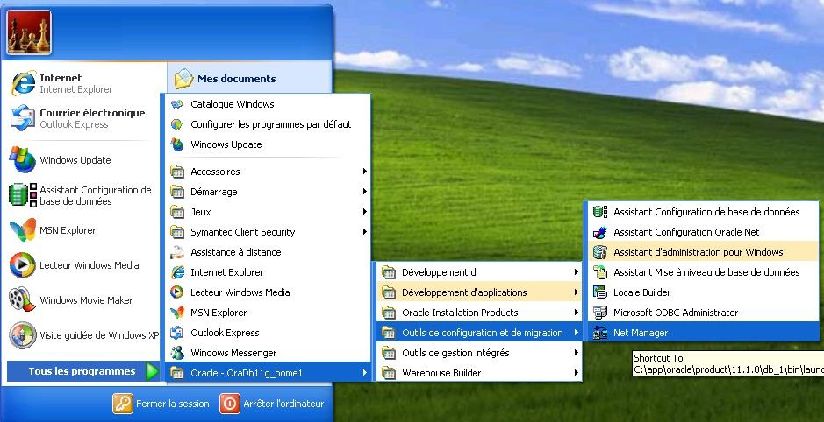Click the Windows Update icon in left pane
Viewport: 824px width, 422px height.
click(23, 159)
